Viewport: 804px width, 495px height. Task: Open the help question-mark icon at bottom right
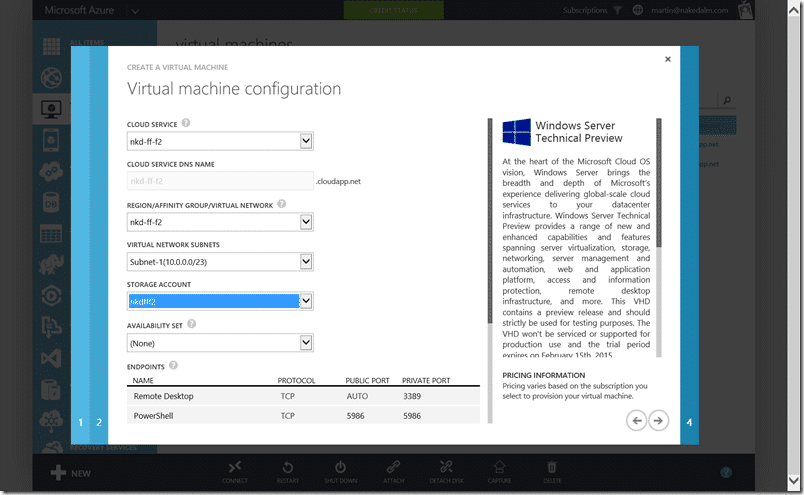(x=726, y=472)
